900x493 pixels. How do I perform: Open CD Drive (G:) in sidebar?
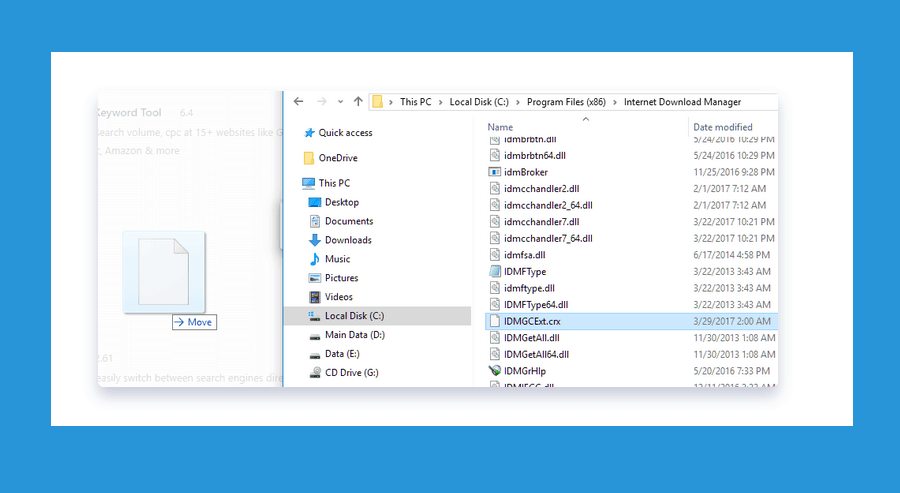pyautogui.click(x=352, y=372)
